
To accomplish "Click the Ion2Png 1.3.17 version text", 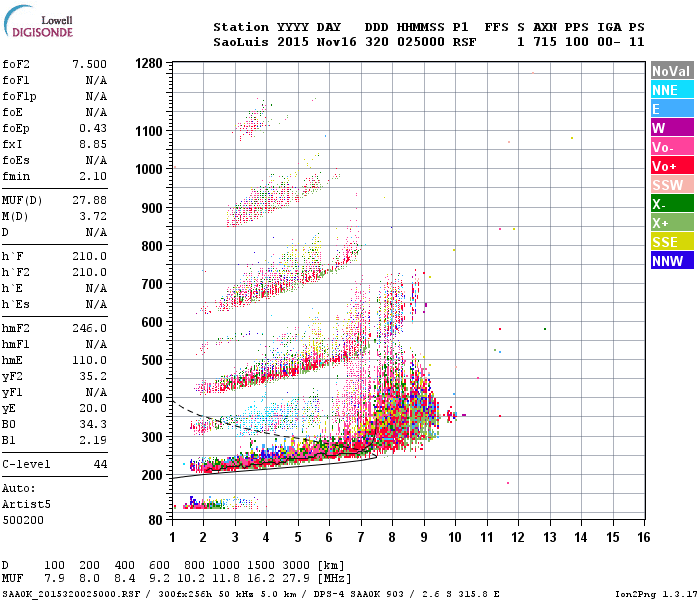I will [656, 594].
